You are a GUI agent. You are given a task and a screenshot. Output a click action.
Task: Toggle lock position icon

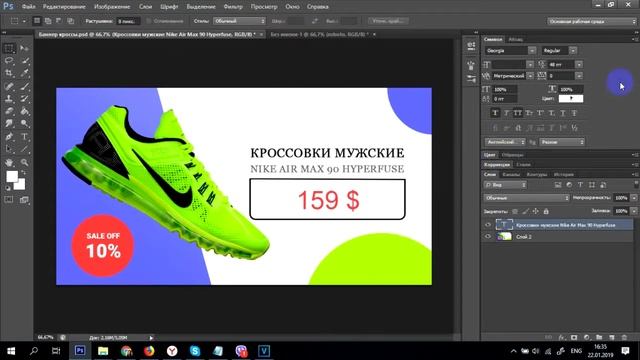pos(536,211)
